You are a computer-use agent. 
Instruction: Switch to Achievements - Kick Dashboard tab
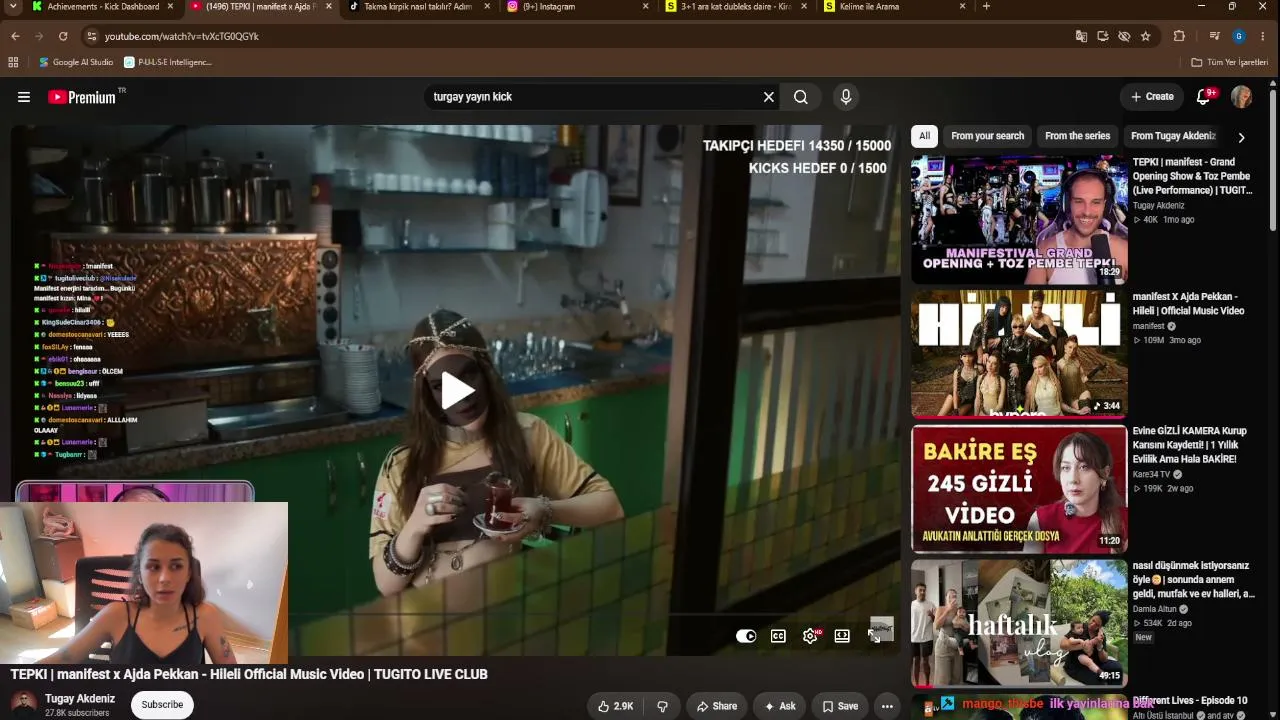103,6
